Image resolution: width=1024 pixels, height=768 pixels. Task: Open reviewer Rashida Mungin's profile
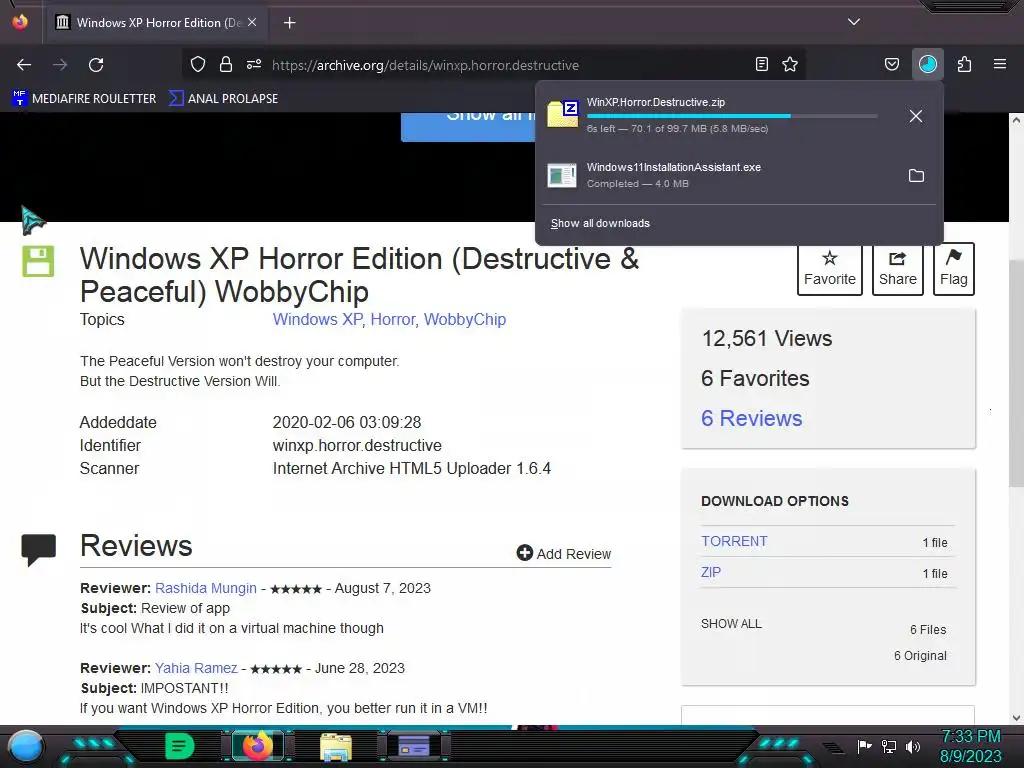point(206,588)
